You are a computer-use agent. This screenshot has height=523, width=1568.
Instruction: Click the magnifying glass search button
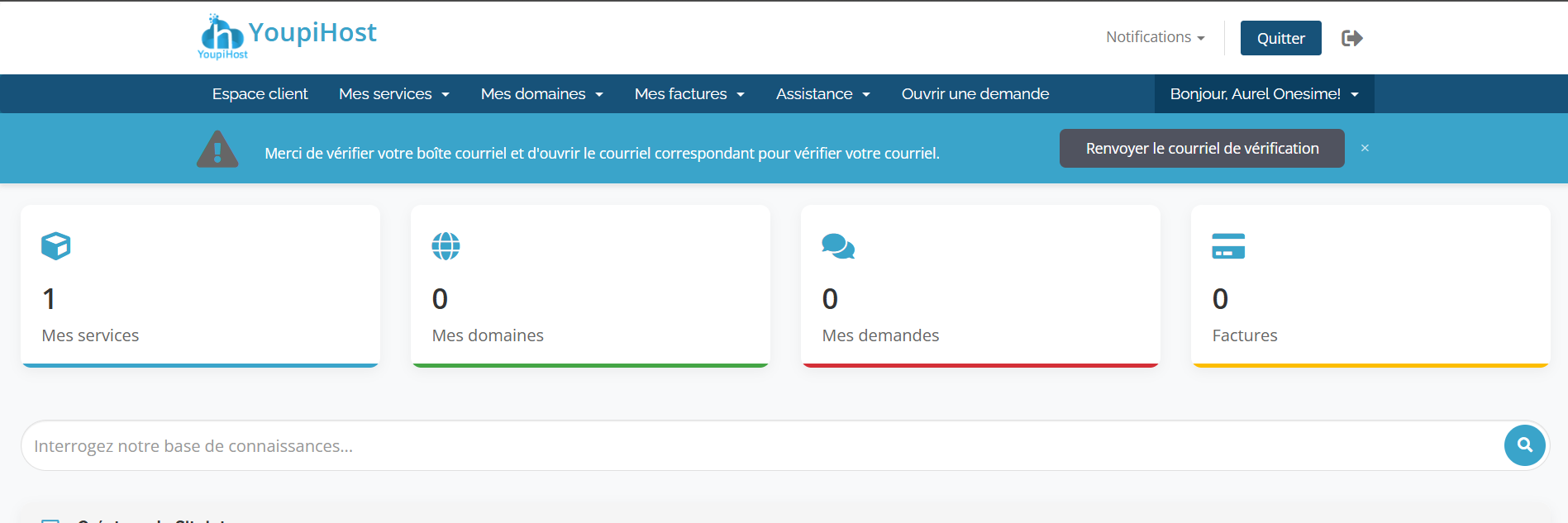pos(1524,445)
